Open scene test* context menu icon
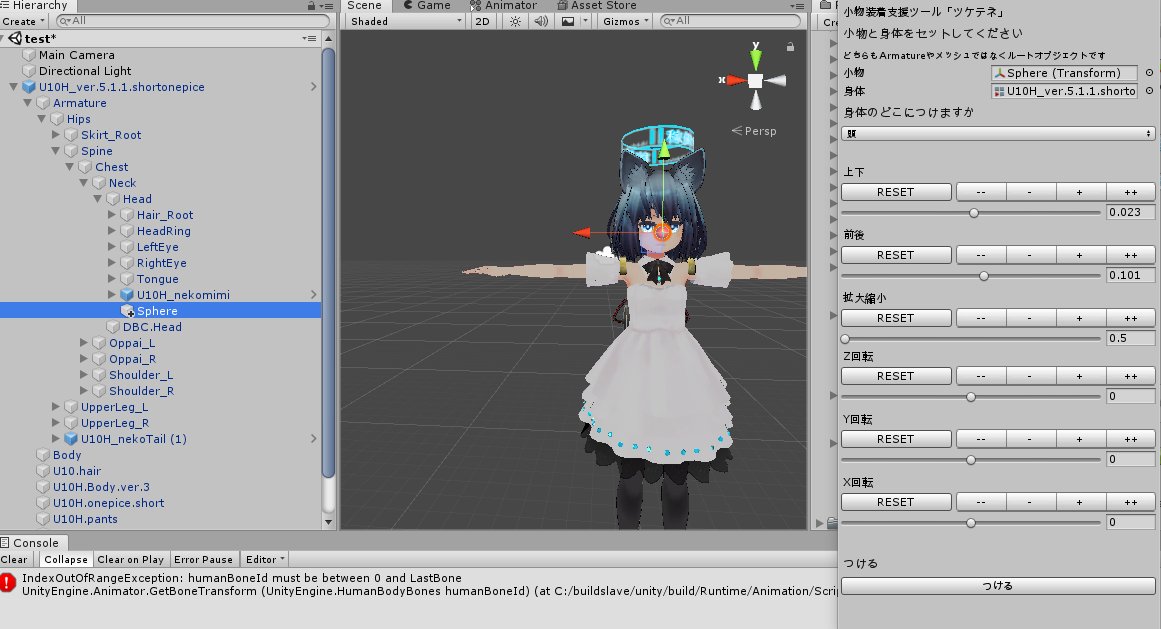This screenshot has width=1161, height=629. click(x=309, y=38)
